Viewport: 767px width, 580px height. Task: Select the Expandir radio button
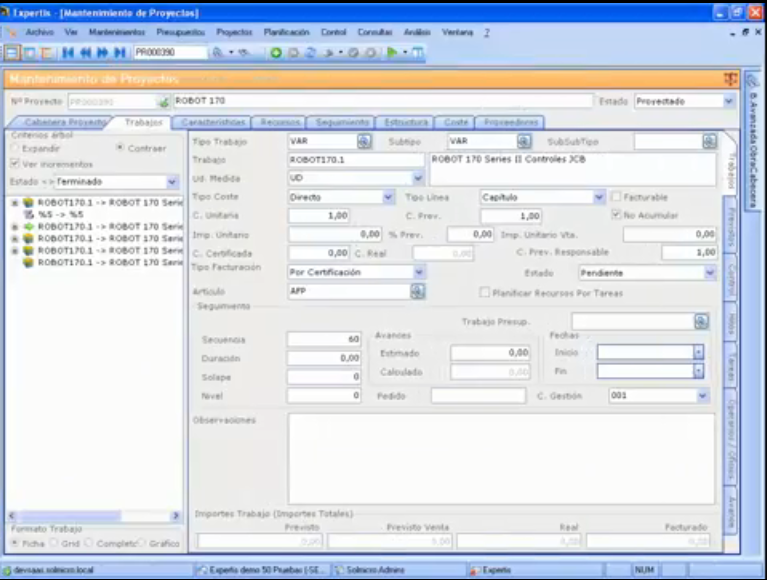[x=15, y=148]
